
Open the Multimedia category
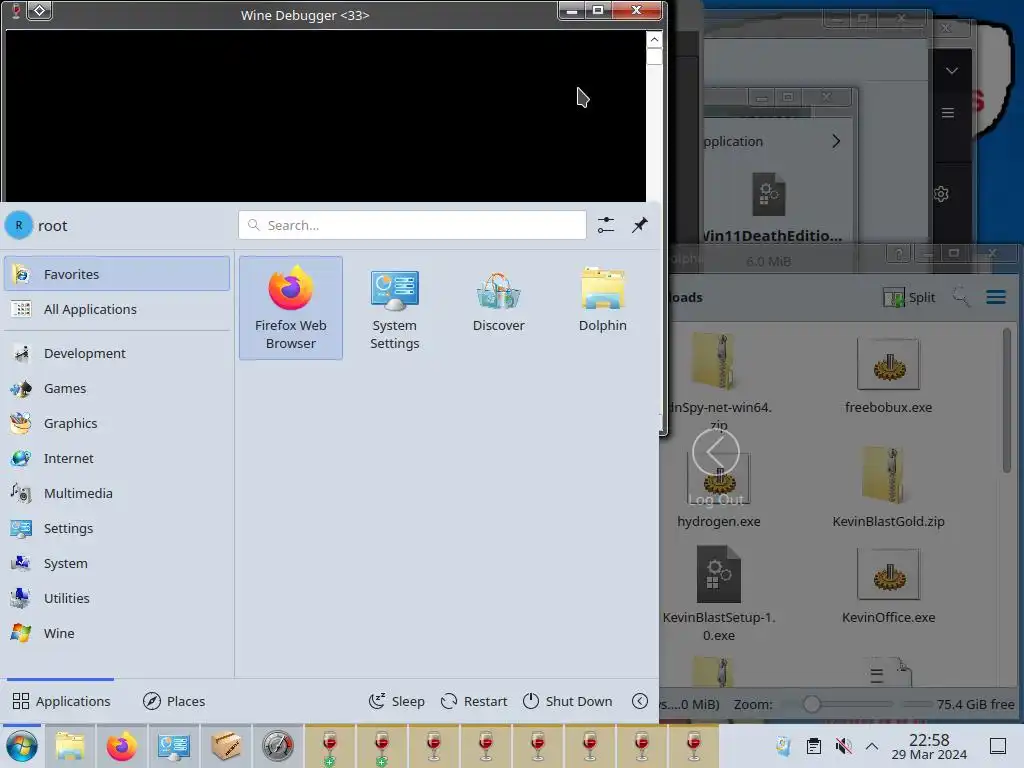[117, 493]
